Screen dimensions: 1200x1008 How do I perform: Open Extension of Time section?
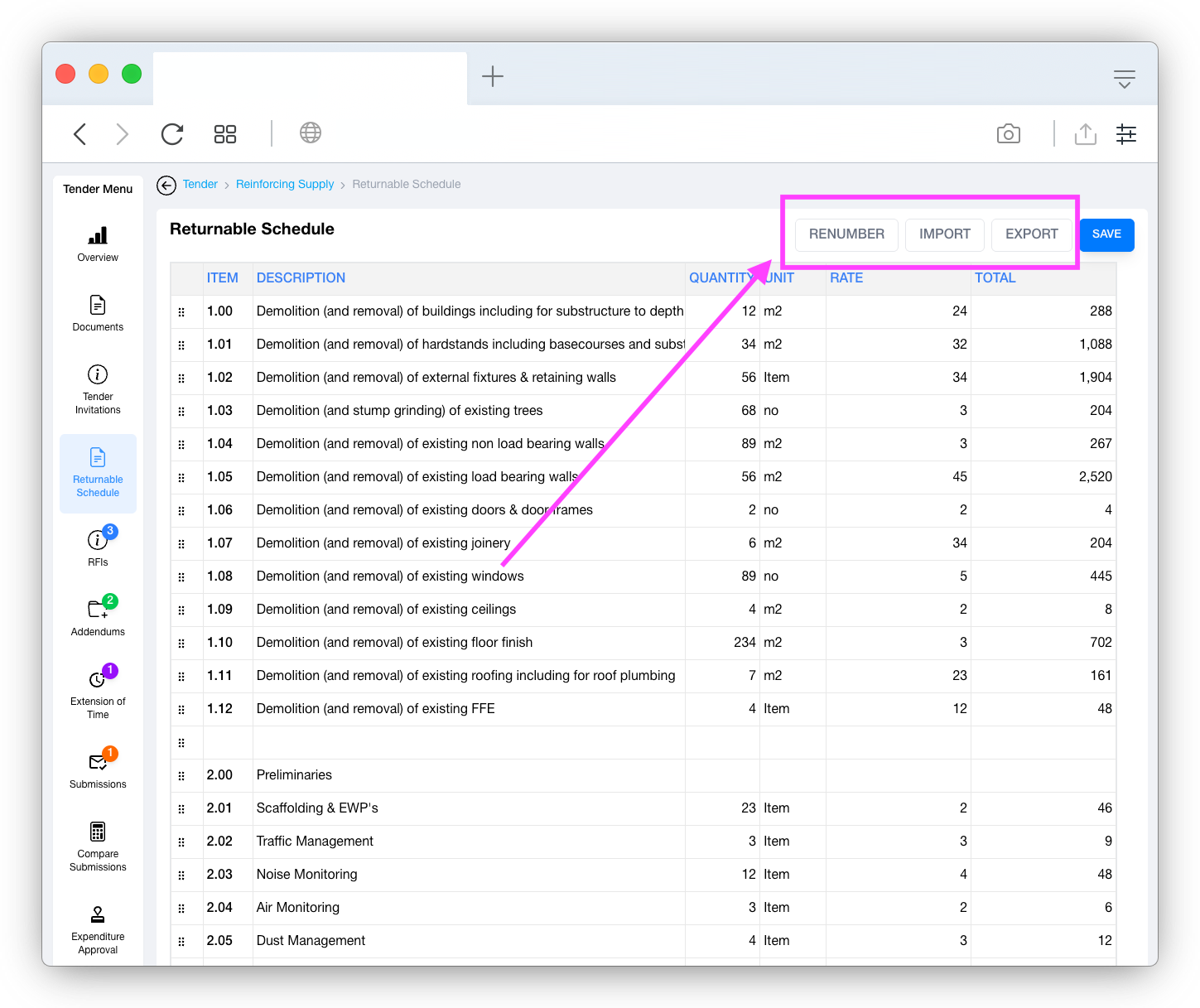(98, 680)
